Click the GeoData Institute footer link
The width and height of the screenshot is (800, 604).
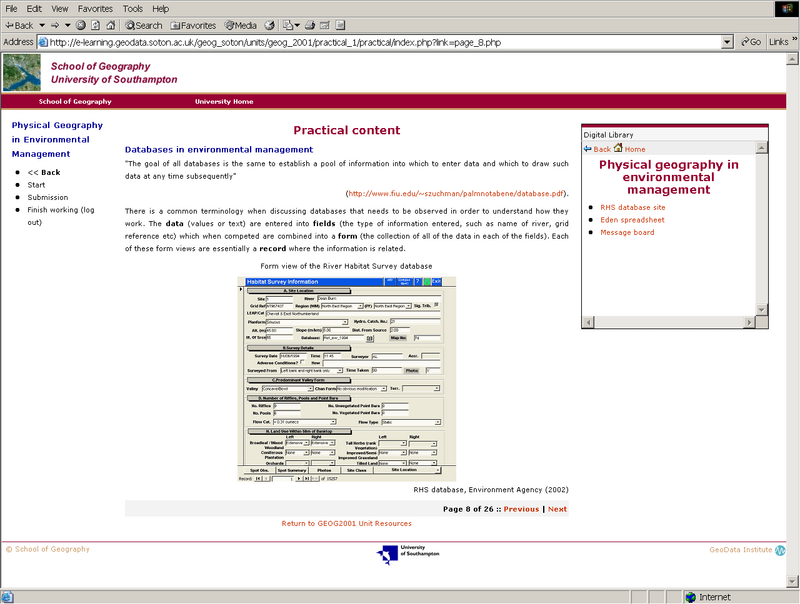pyautogui.click(x=740, y=549)
